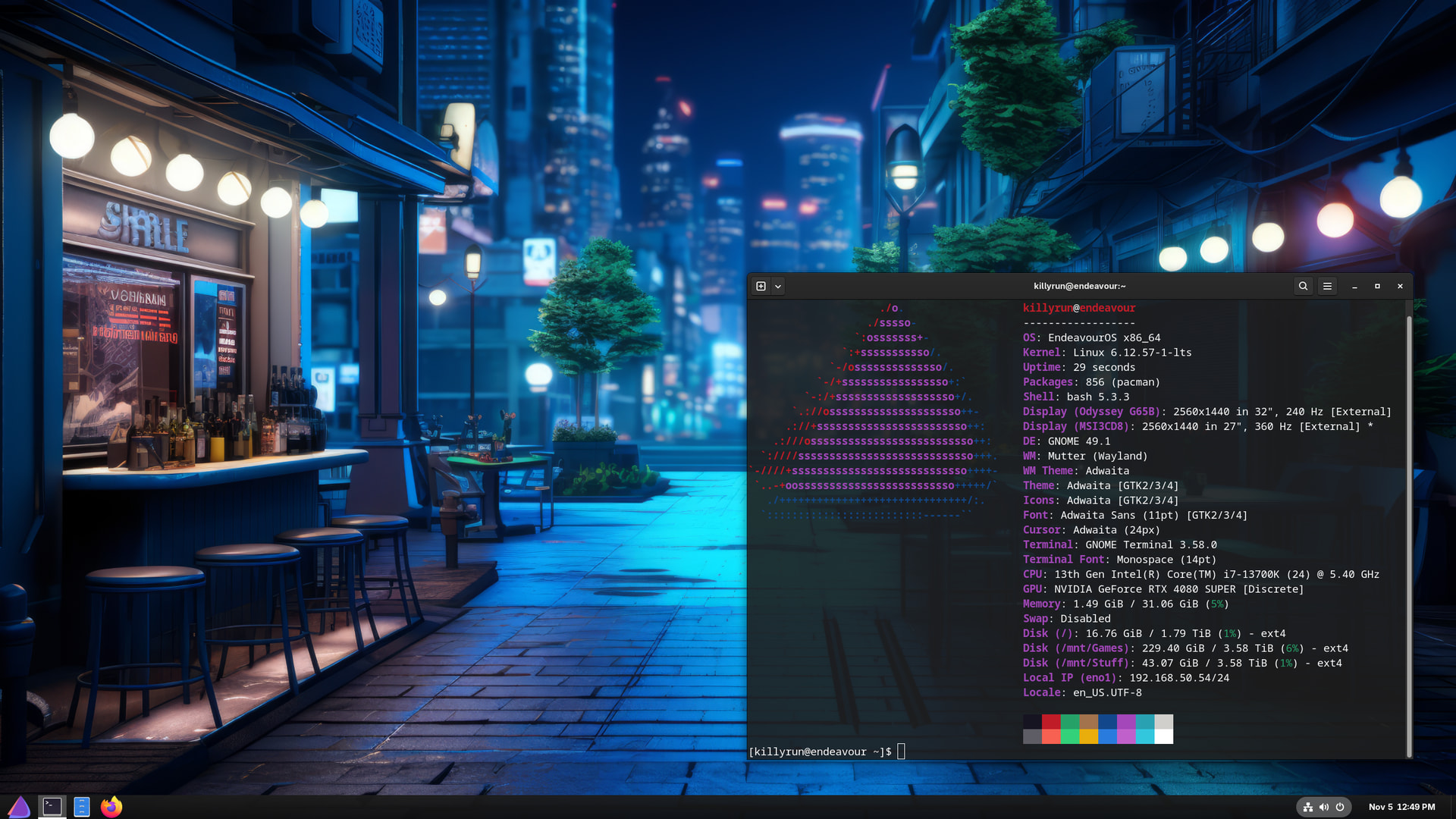Click the volume speaker icon
This screenshot has width=1456, height=819.
pos(1324,807)
